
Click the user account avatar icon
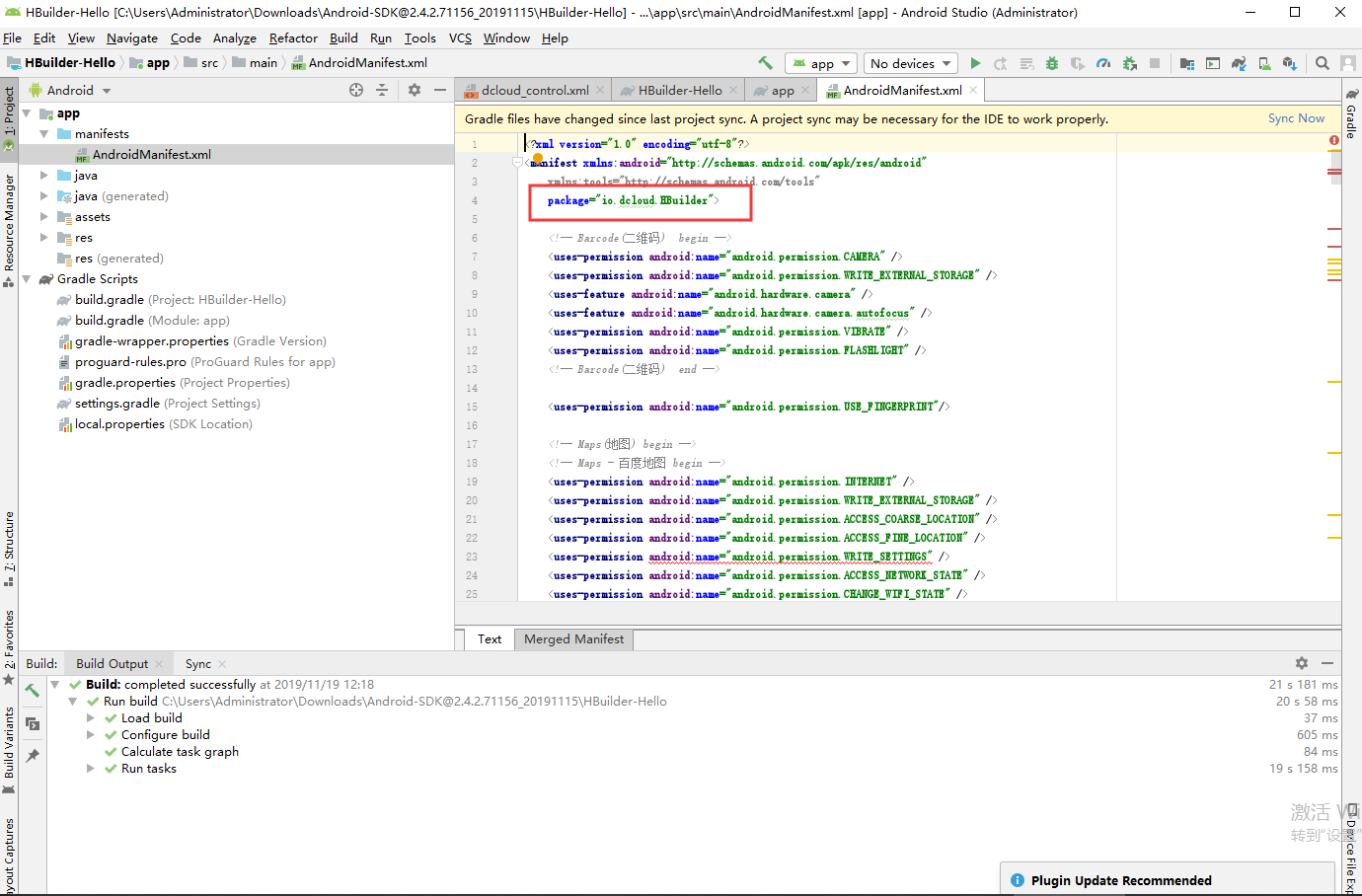click(x=1348, y=63)
